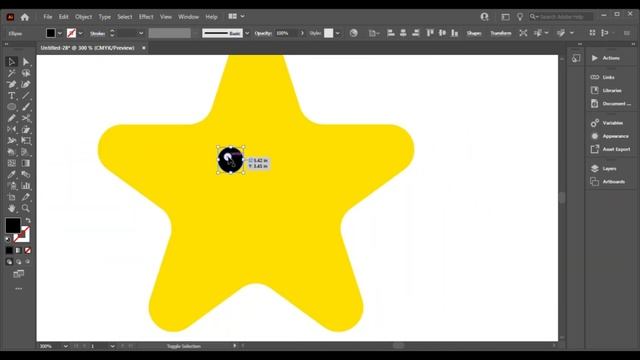640x360 pixels.
Task: Click the large black Fill swatch in toolbar
Action: click(x=13, y=225)
